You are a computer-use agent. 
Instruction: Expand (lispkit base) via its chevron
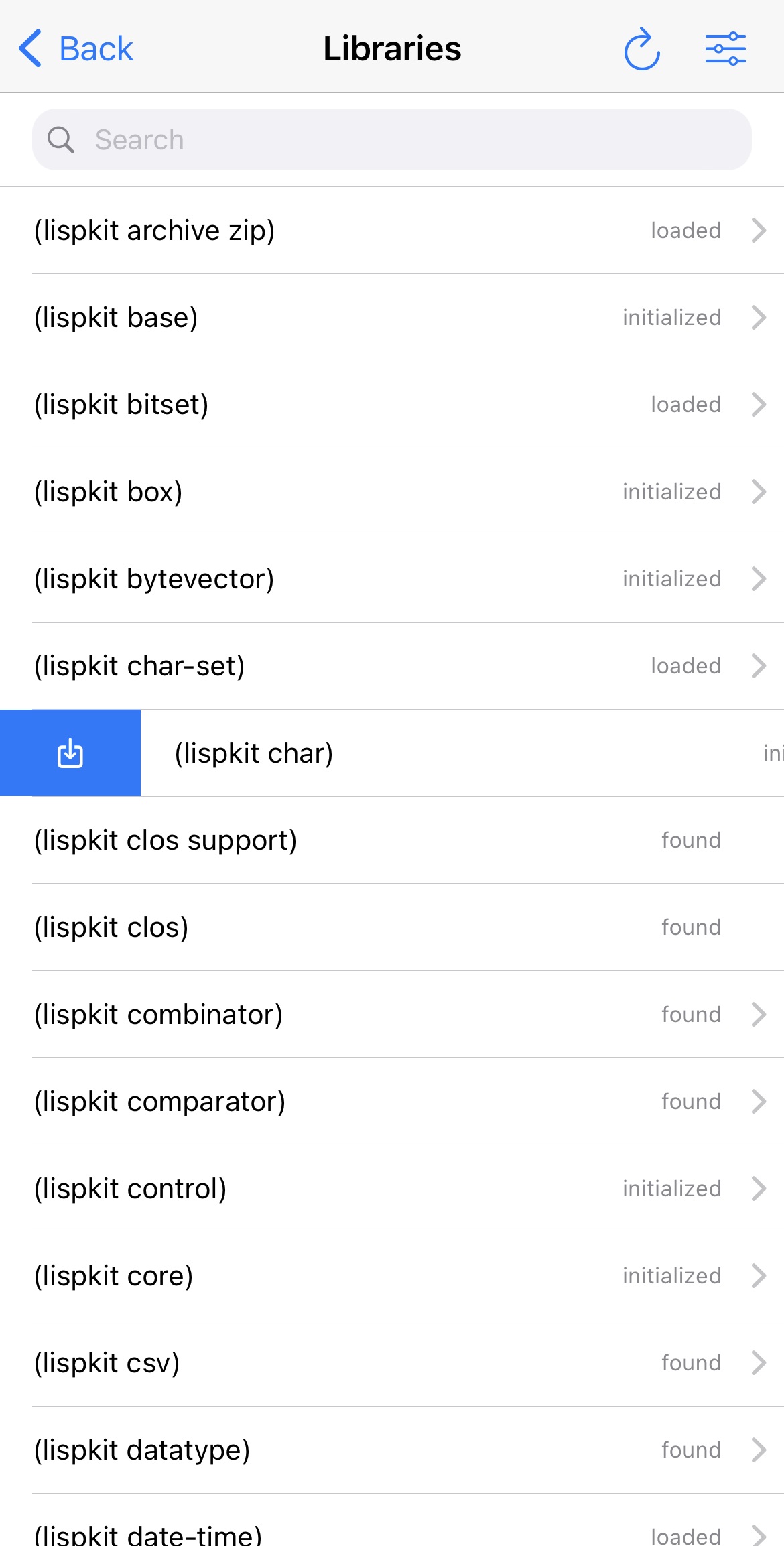(x=759, y=318)
